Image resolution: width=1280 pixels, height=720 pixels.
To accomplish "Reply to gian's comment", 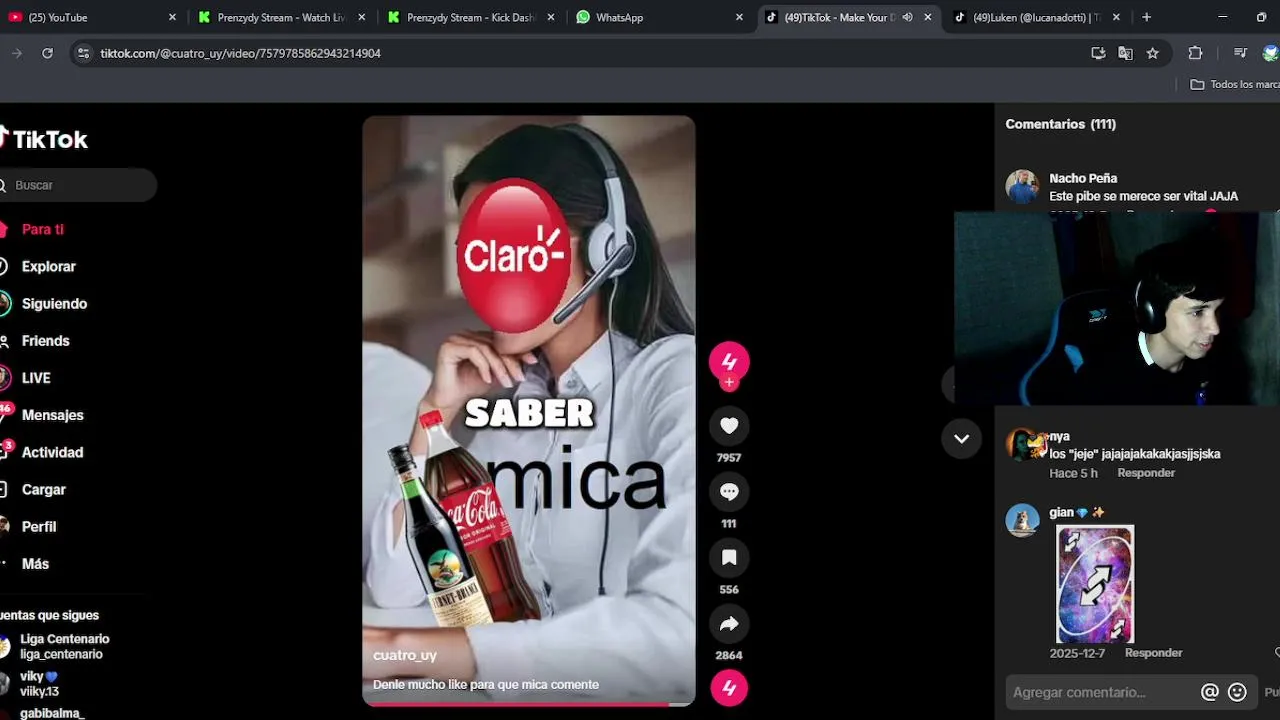I will click(1153, 653).
